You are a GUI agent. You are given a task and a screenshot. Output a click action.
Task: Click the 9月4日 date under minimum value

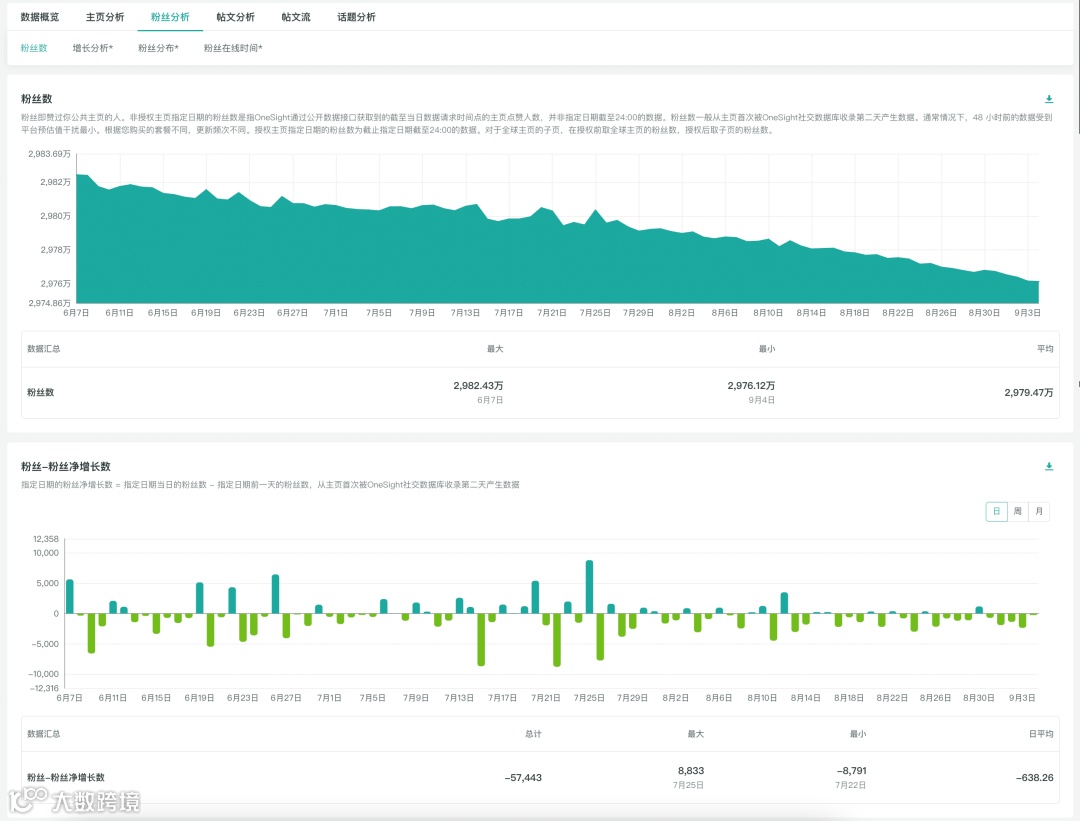pos(762,400)
